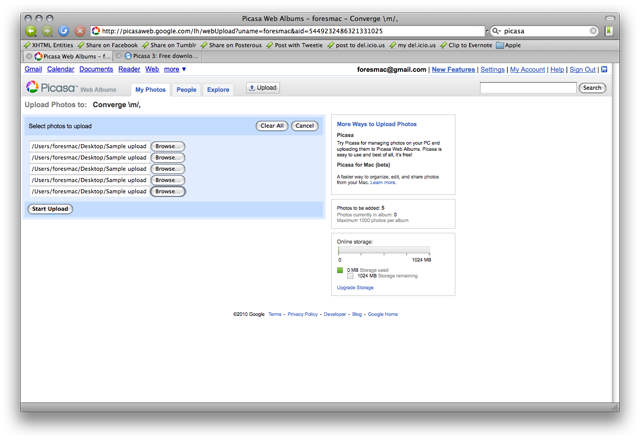Switch to Picasa Web Albums browser tab
640x440 pixels.
(72, 56)
